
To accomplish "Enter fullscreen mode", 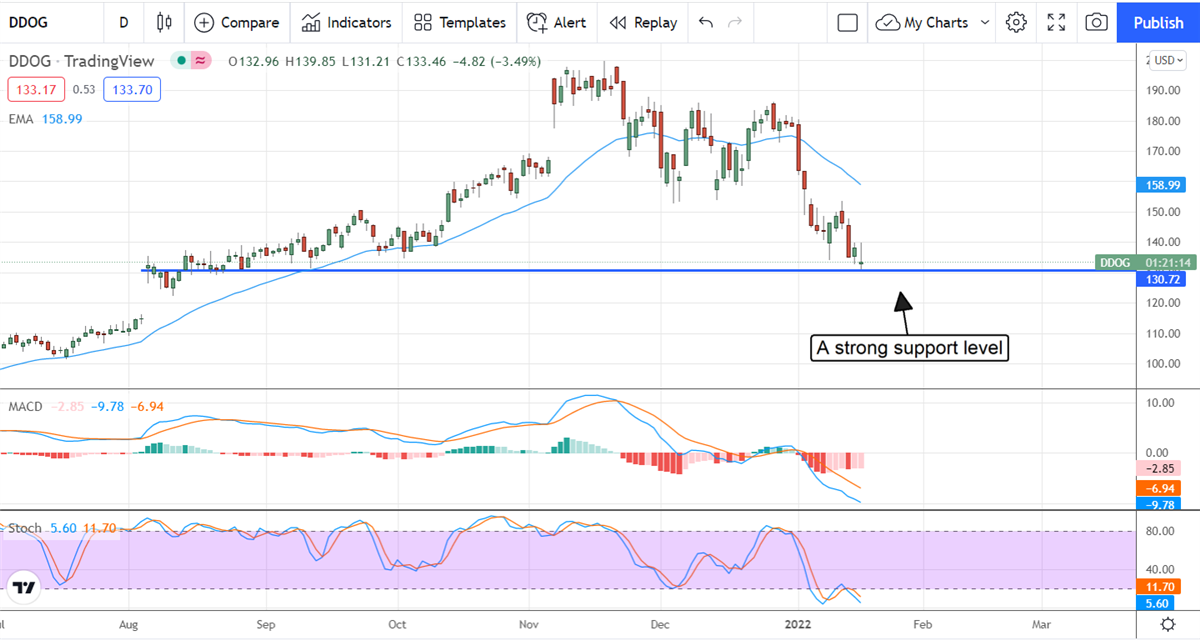I will click(x=1056, y=22).
